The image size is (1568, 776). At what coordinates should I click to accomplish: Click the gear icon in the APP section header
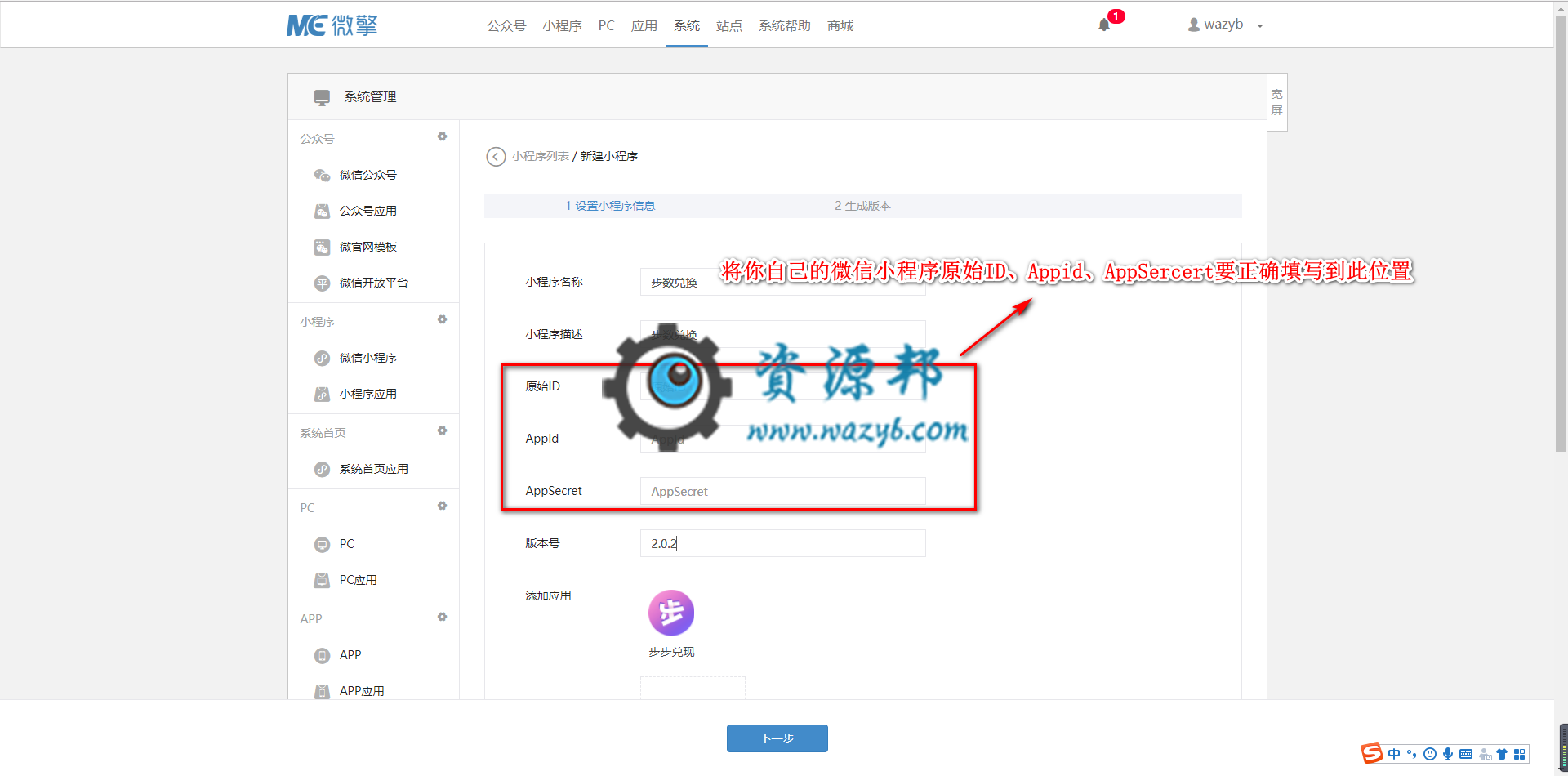[x=442, y=617]
